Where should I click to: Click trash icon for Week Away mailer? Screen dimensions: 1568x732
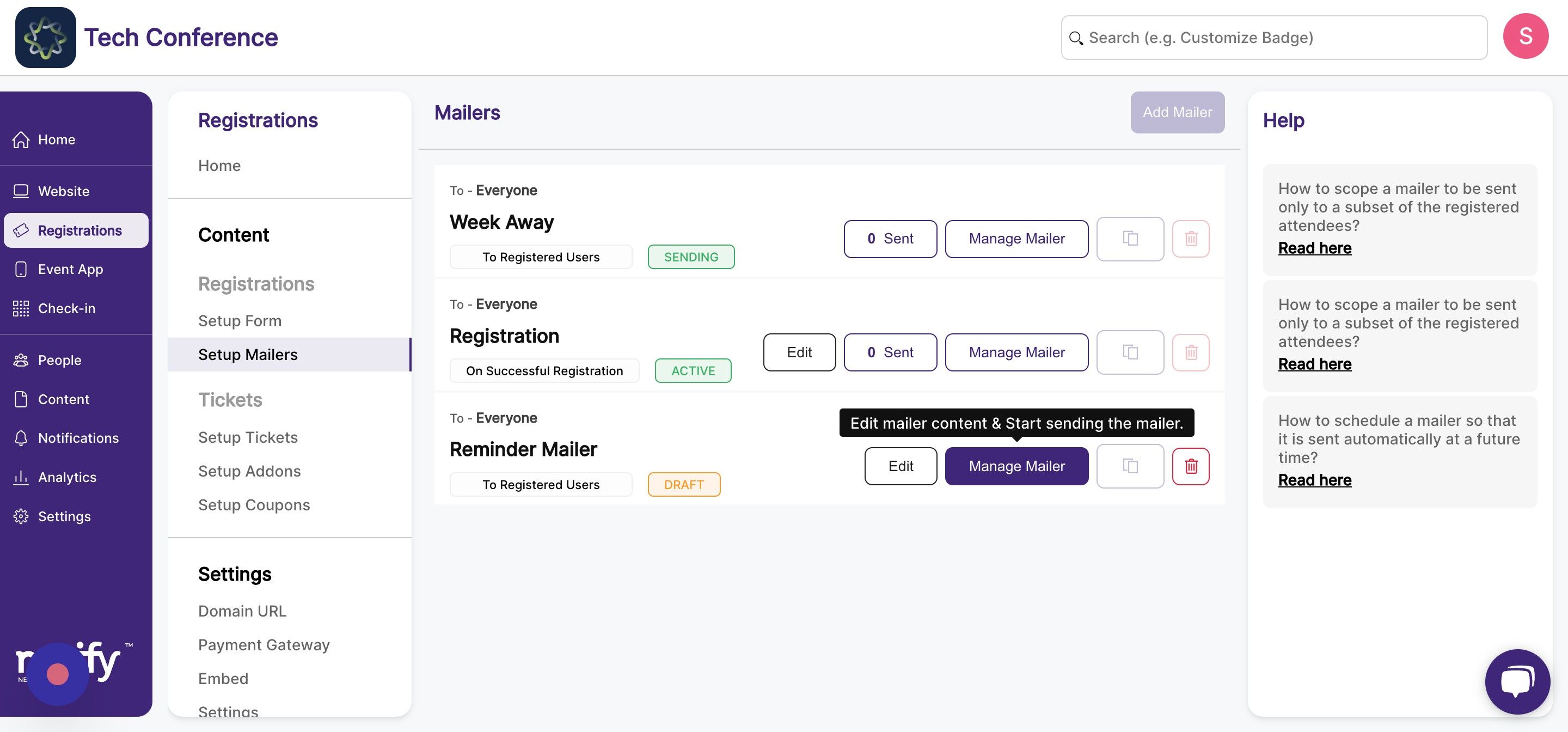pyautogui.click(x=1191, y=239)
